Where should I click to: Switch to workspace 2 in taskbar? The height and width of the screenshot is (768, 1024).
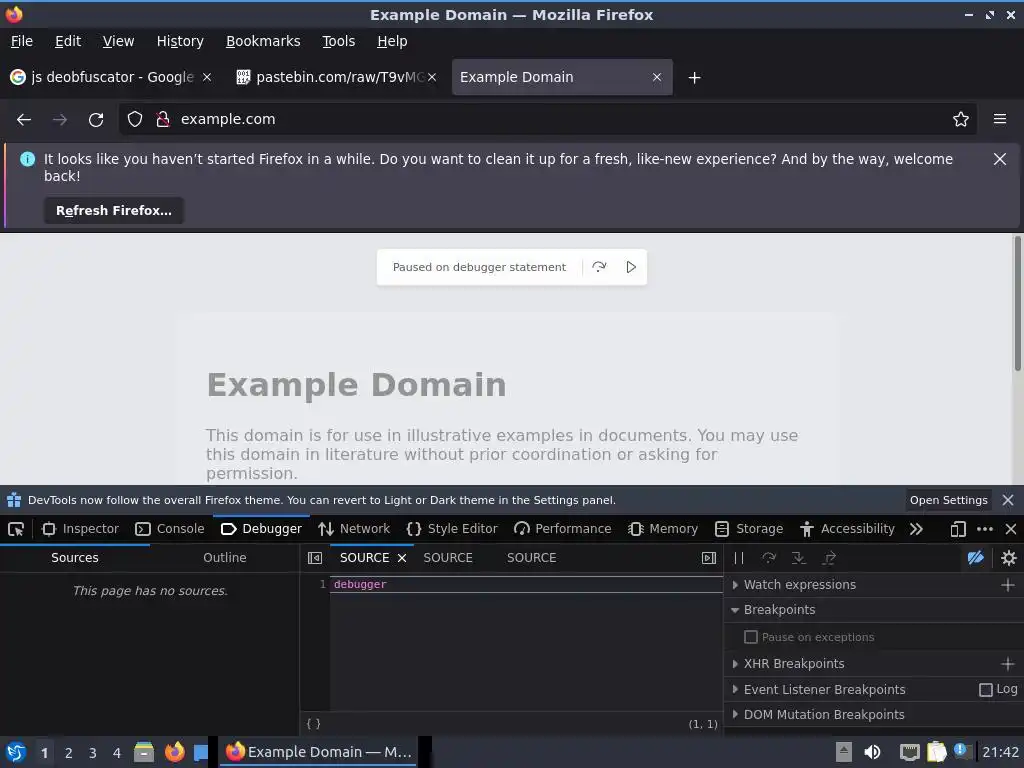pyautogui.click(x=69, y=753)
